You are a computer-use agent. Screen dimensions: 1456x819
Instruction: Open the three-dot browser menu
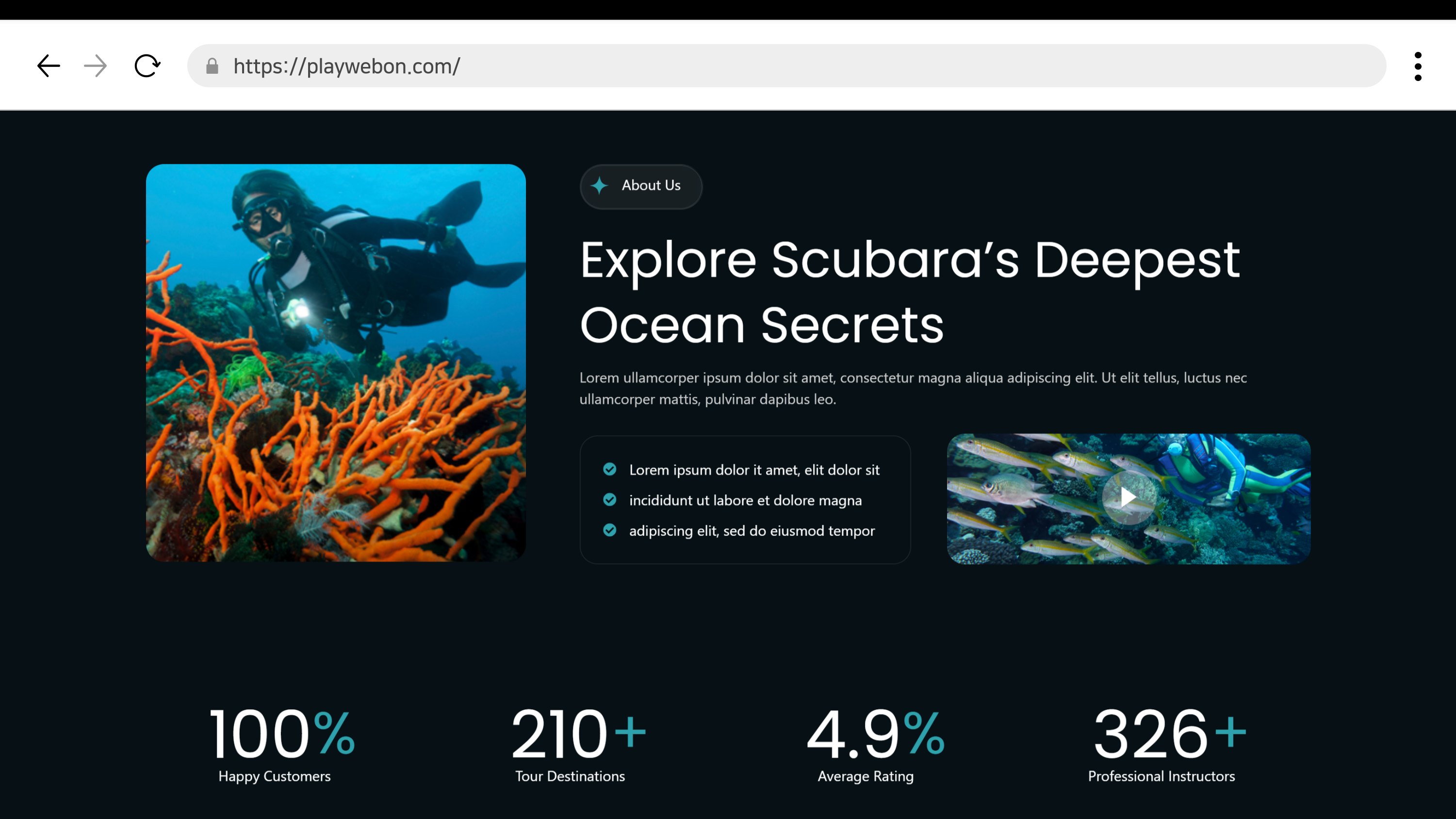click(1418, 66)
